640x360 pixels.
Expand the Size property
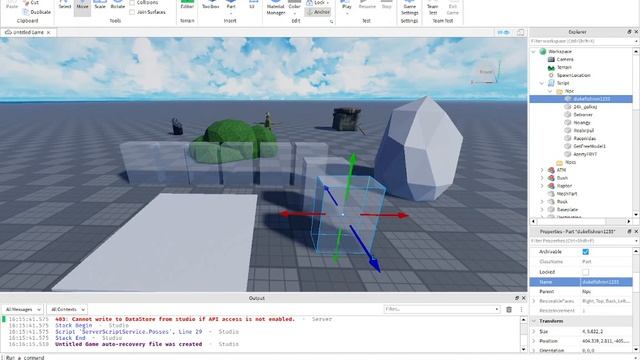533,331
